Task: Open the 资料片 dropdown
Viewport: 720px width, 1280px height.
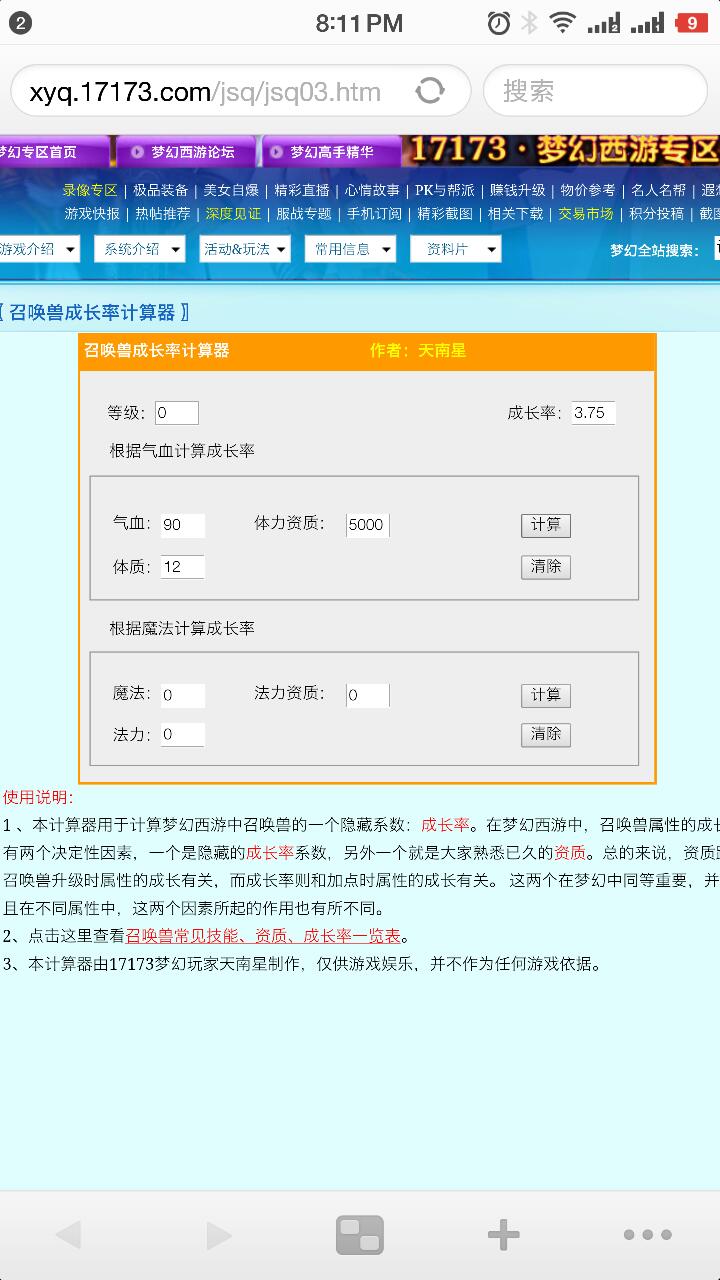Action: coord(455,249)
